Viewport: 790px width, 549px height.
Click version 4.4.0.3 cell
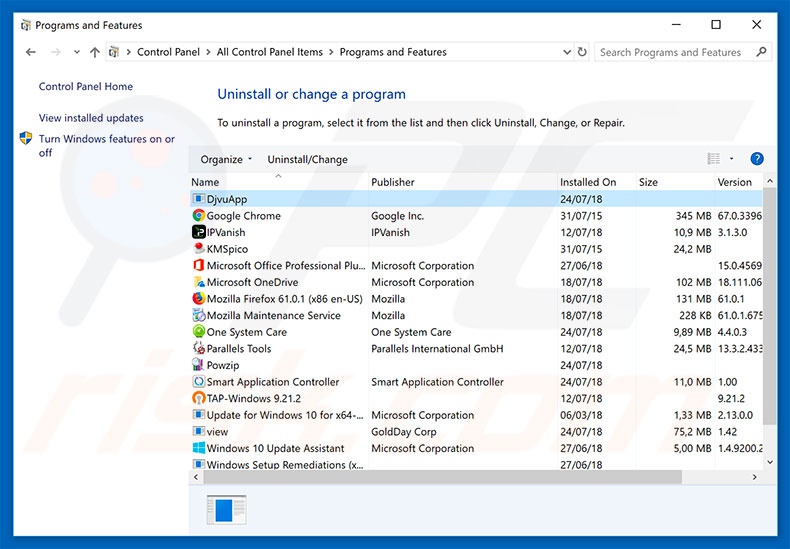tap(732, 332)
